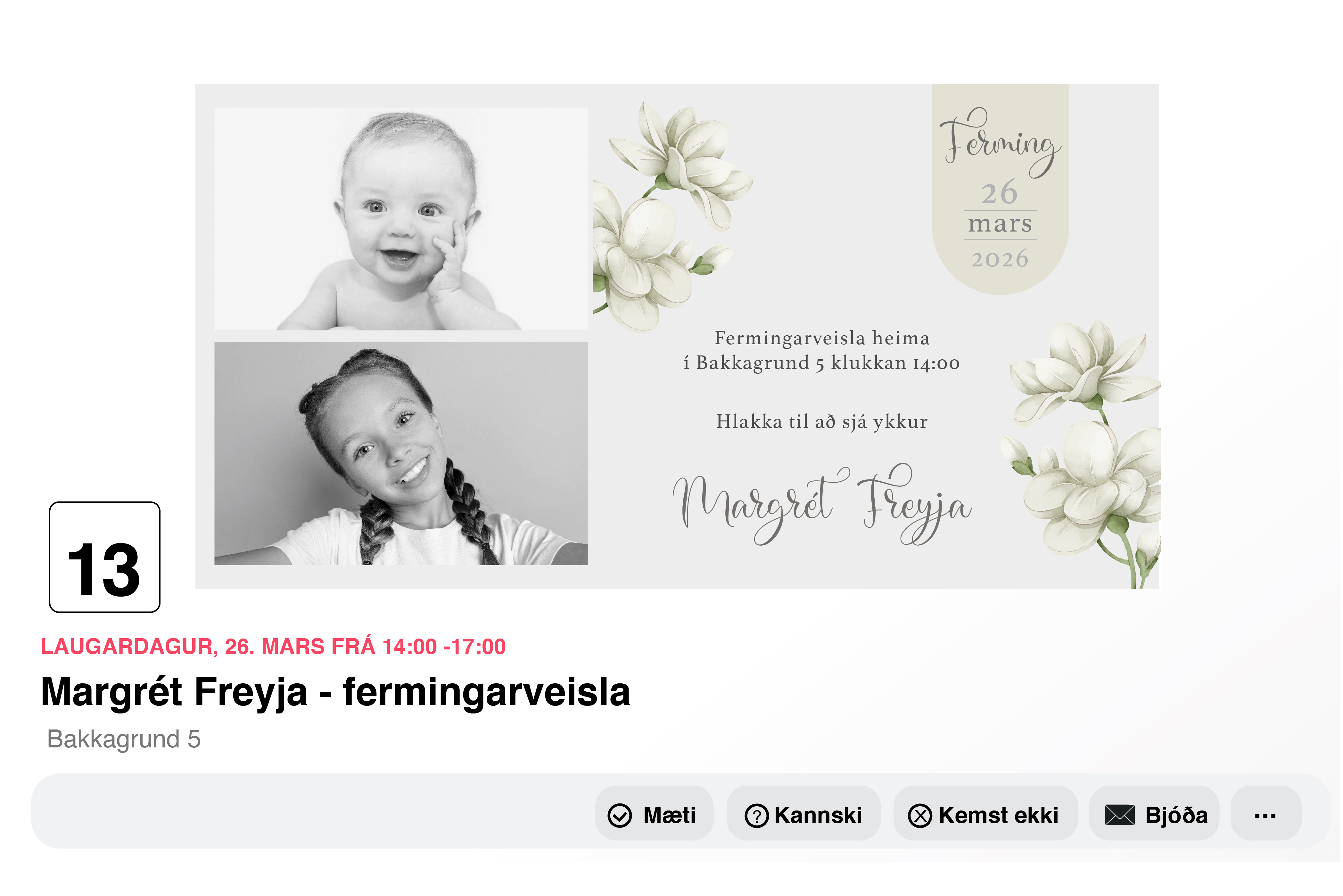This screenshot has height=896, width=1343.
Task: Select the Mæti response label
Action: [x=670, y=815]
